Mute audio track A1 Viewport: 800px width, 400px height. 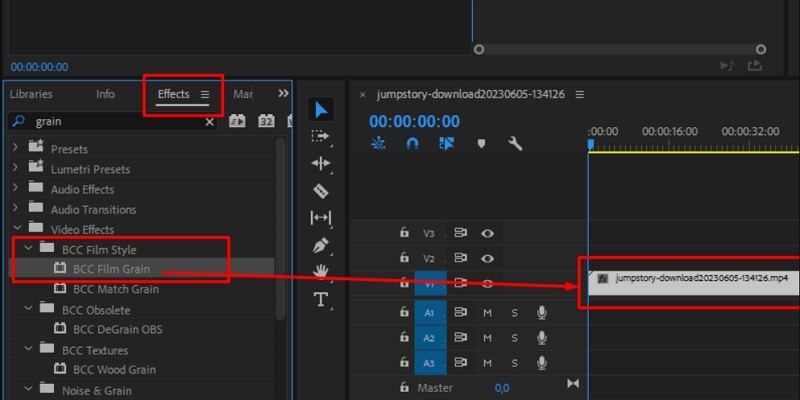point(488,312)
